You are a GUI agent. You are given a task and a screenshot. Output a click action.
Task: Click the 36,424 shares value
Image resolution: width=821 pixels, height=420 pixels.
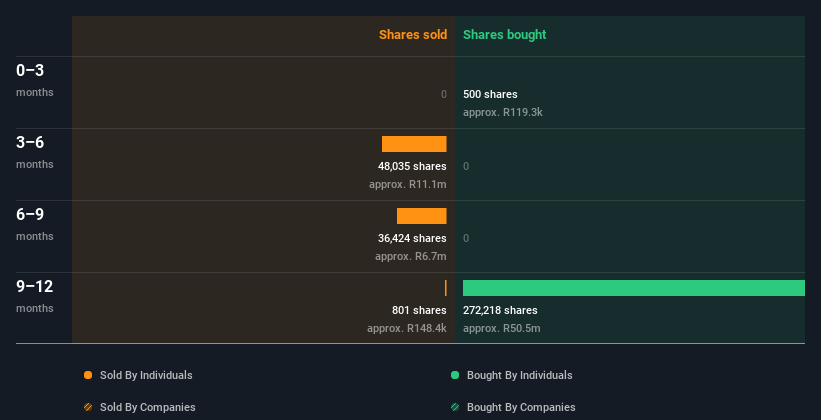(x=412, y=238)
